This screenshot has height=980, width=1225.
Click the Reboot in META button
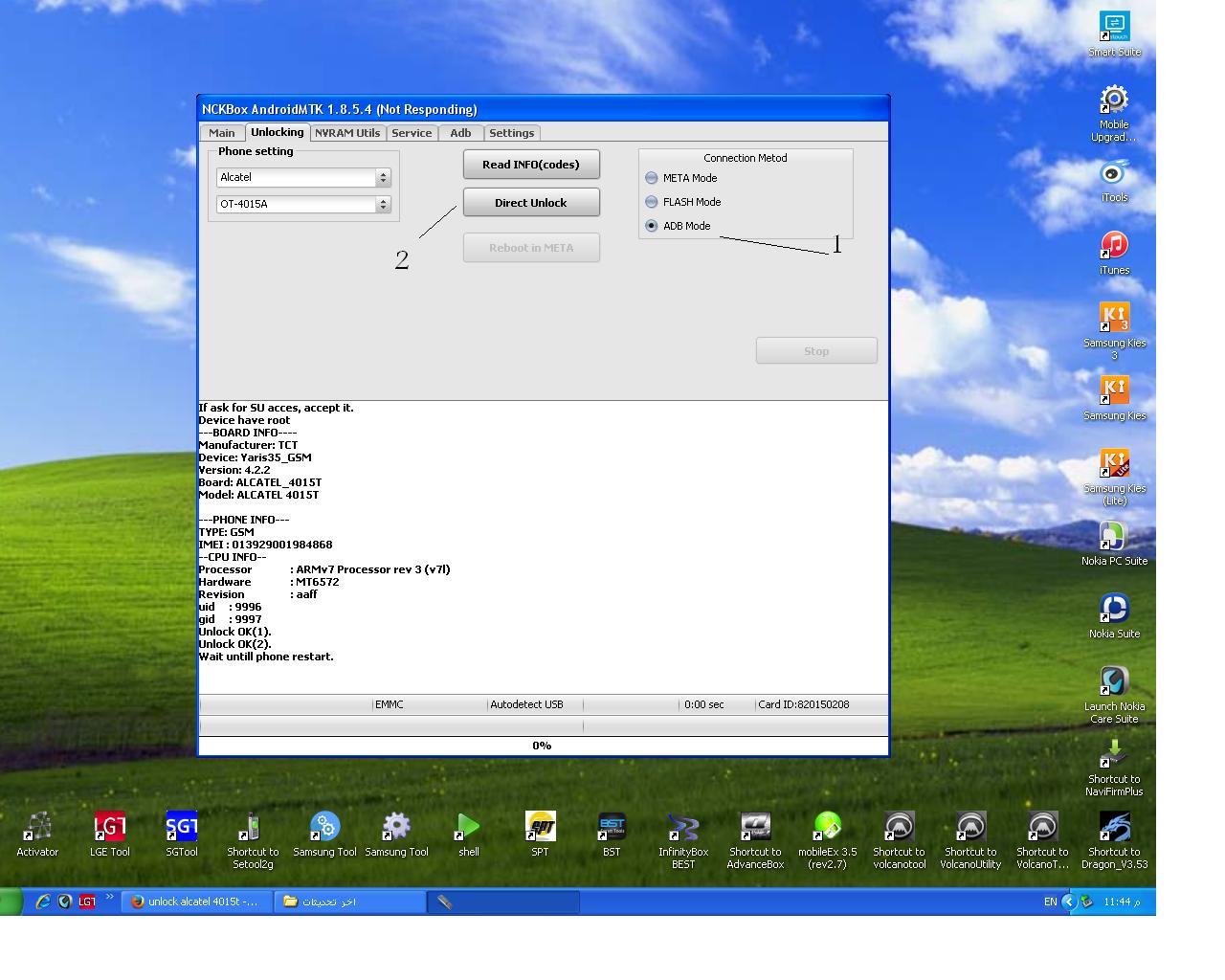coord(531,248)
